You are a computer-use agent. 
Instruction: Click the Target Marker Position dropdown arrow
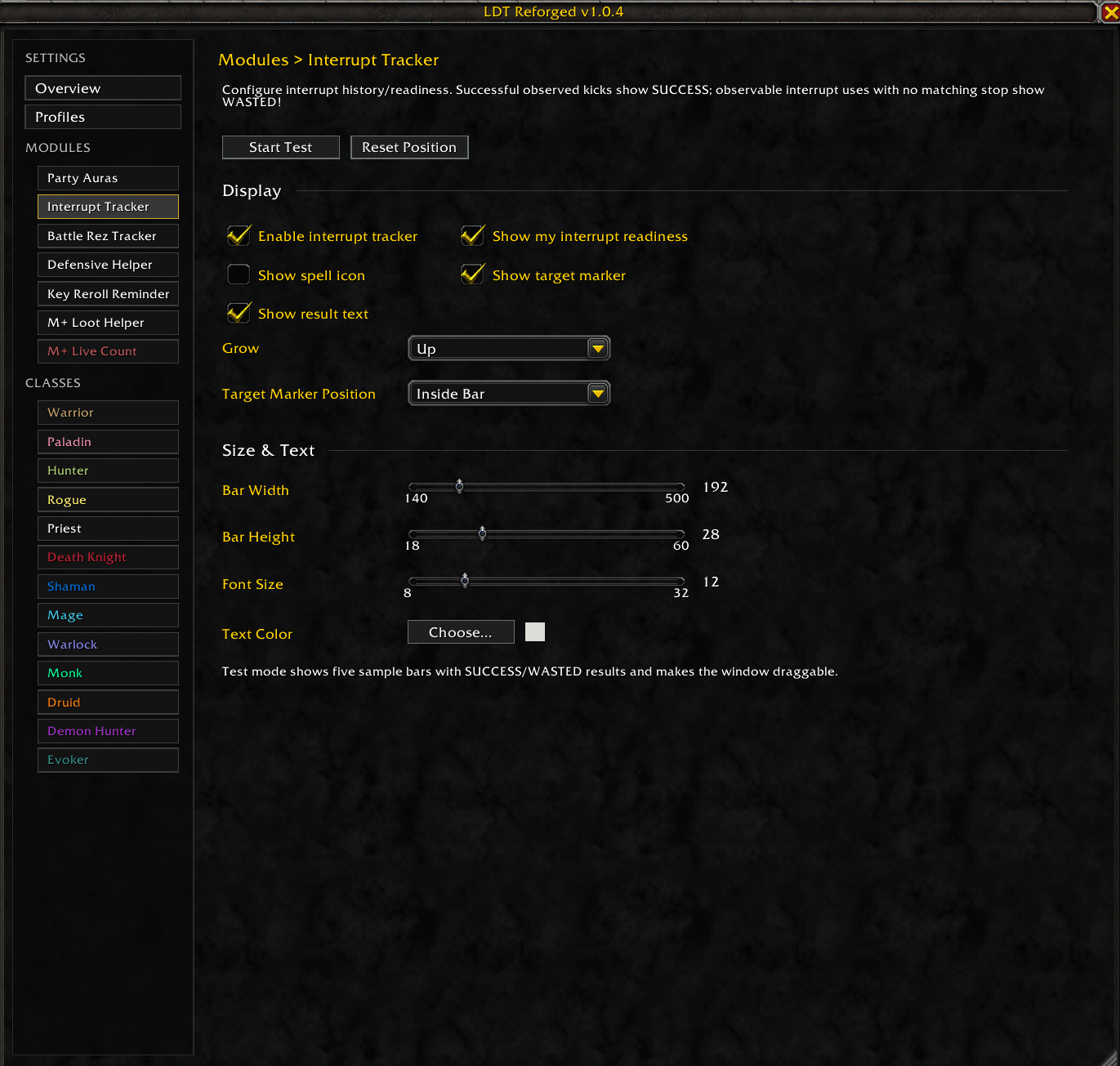click(598, 394)
